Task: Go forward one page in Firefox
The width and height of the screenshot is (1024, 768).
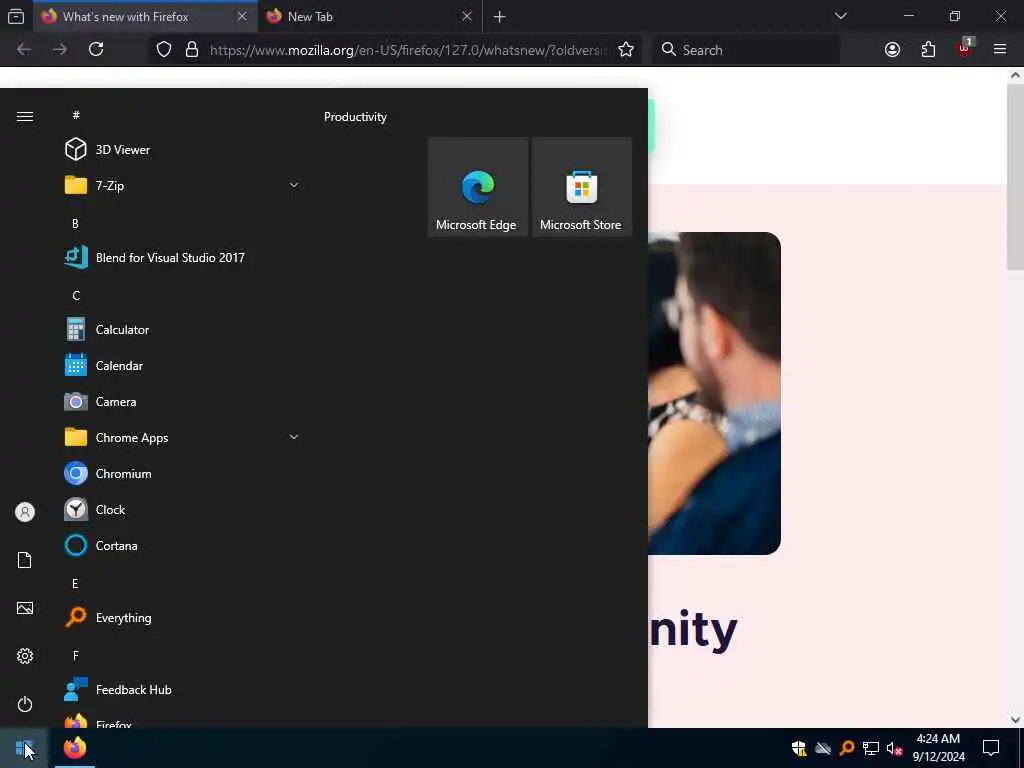Action: [59, 50]
